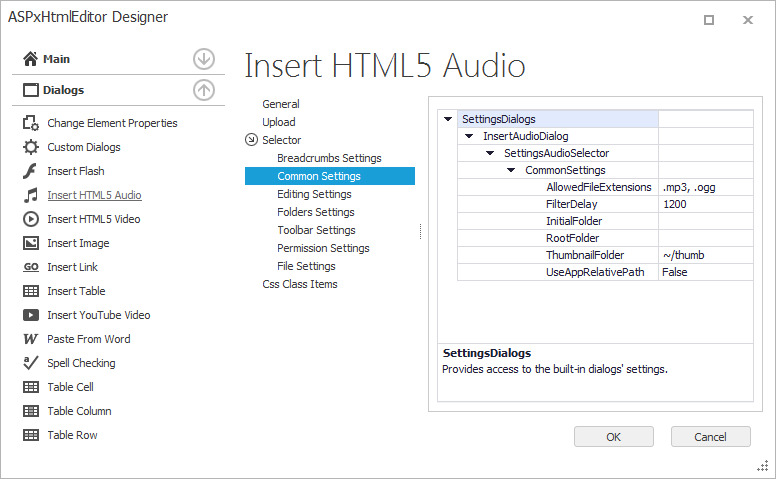Collapse the SettingsAudioSelector node
This screenshot has height=479, width=776.
(490, 153)
